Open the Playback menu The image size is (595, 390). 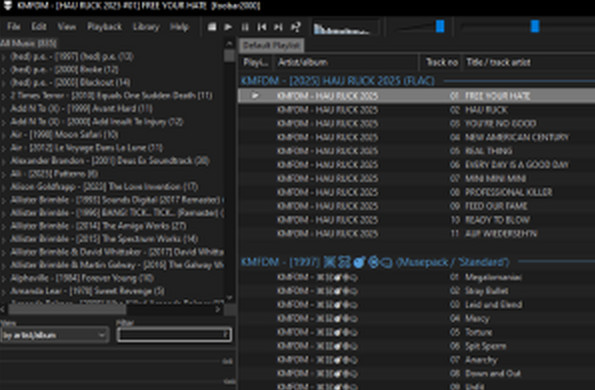point(104,27)
